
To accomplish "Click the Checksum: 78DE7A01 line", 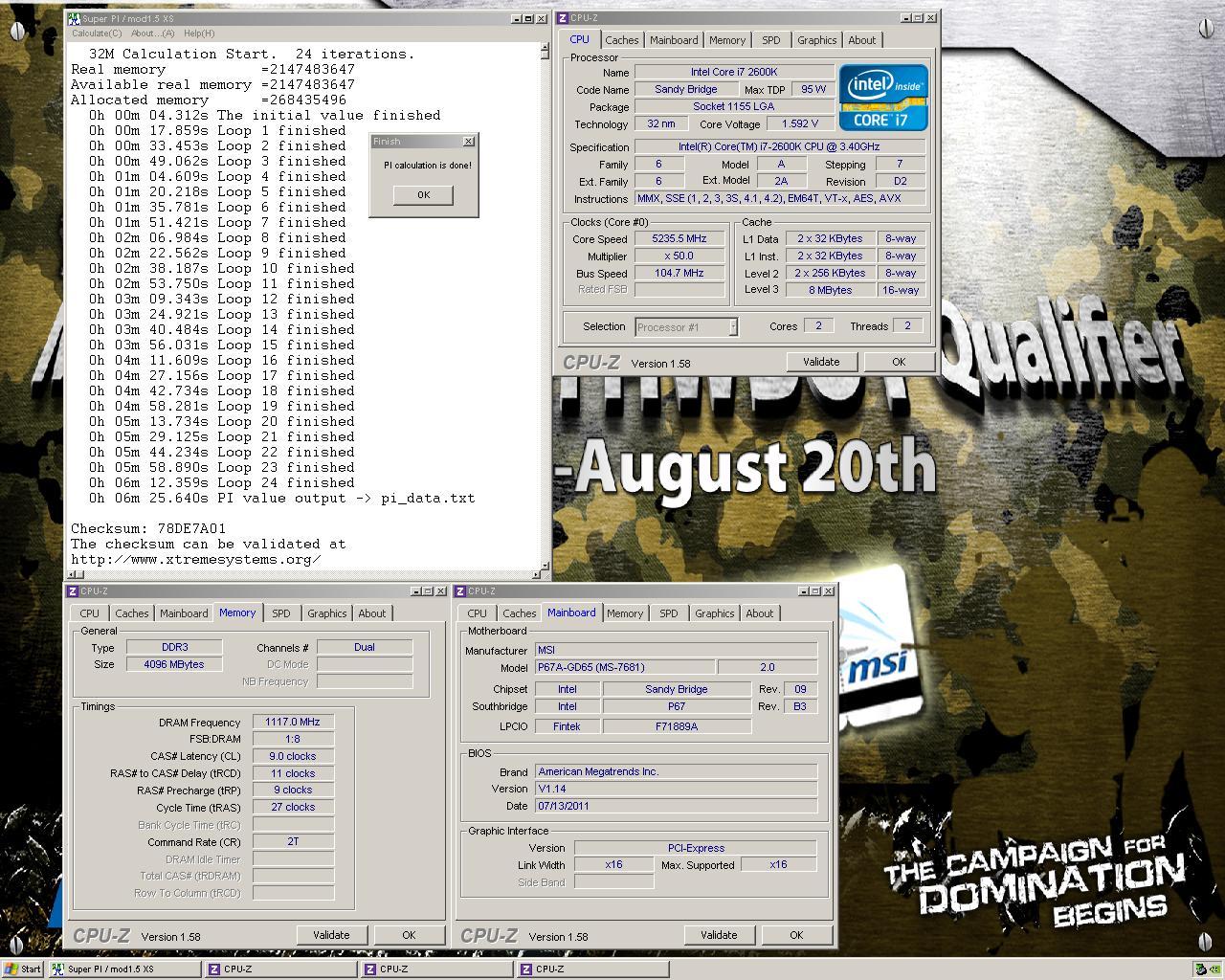I will (x=148, y=528).
